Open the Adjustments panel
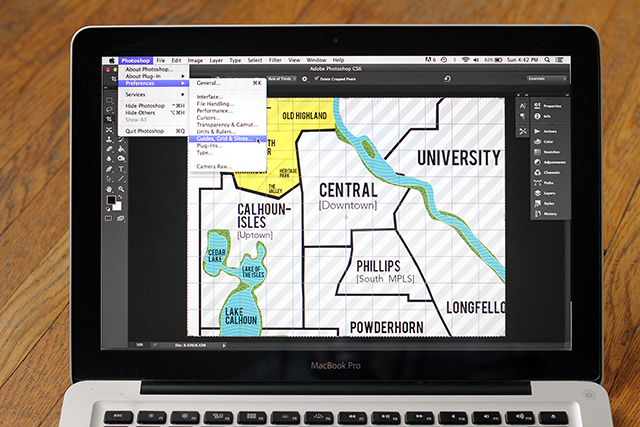This screenshot has height=427, width=640. (x=549, y=162)
